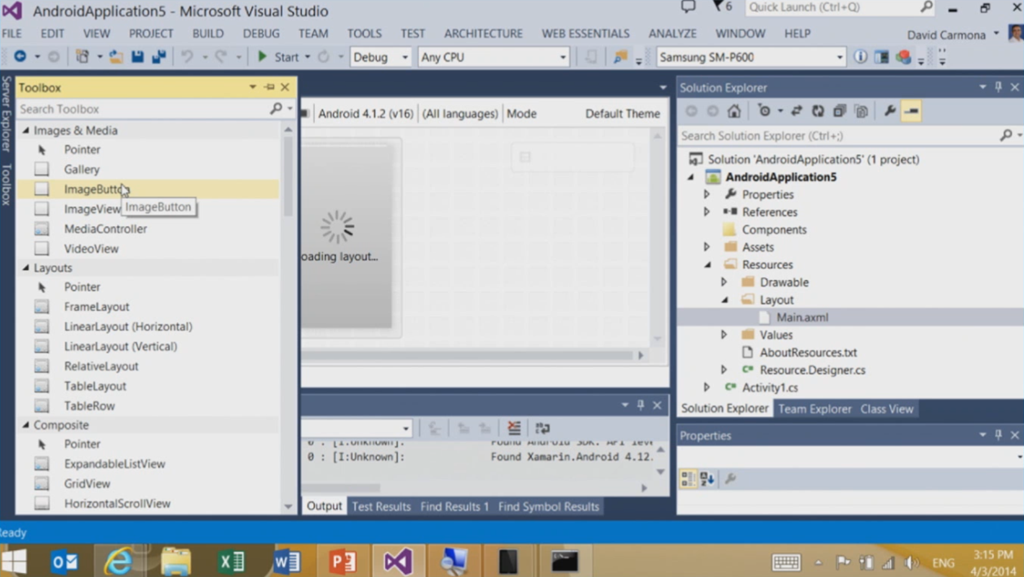The image size is (1024, 577).
Task: Click the Properties wrench icon in Solution Explorer
Action: [889, 111]
